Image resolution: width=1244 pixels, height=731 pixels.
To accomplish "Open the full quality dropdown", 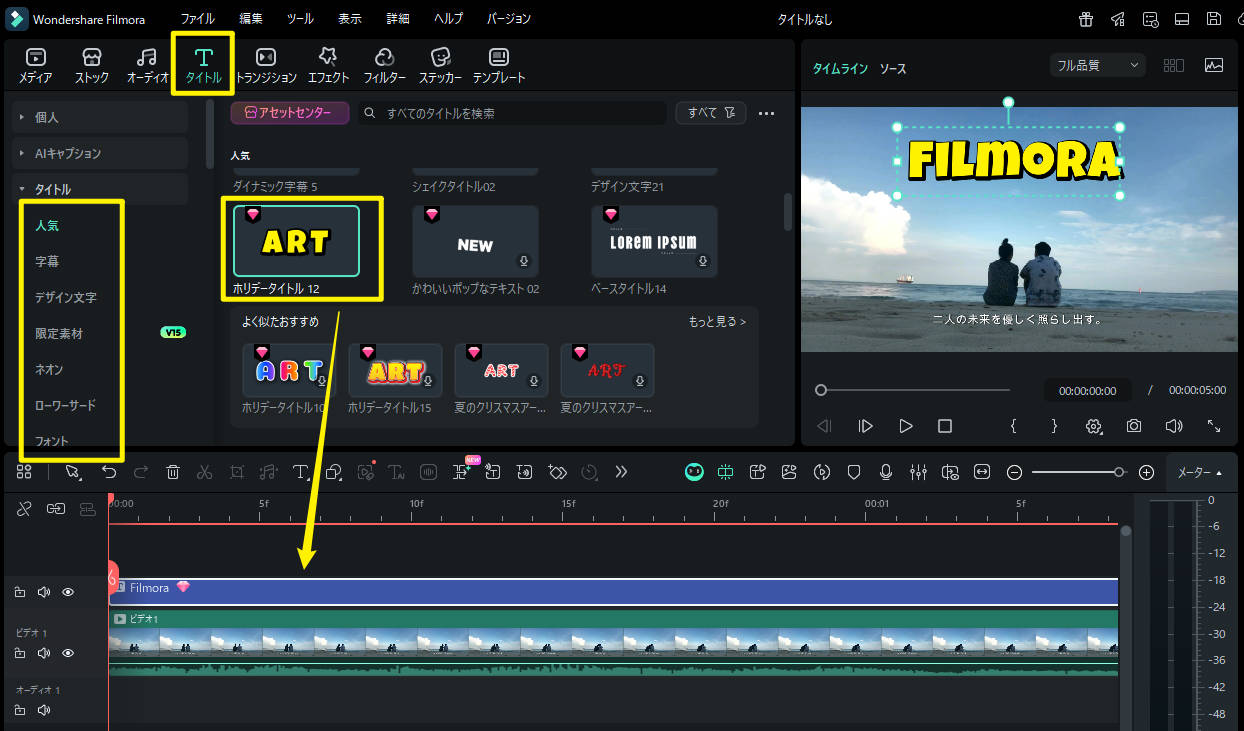I will click(1097, 65).
